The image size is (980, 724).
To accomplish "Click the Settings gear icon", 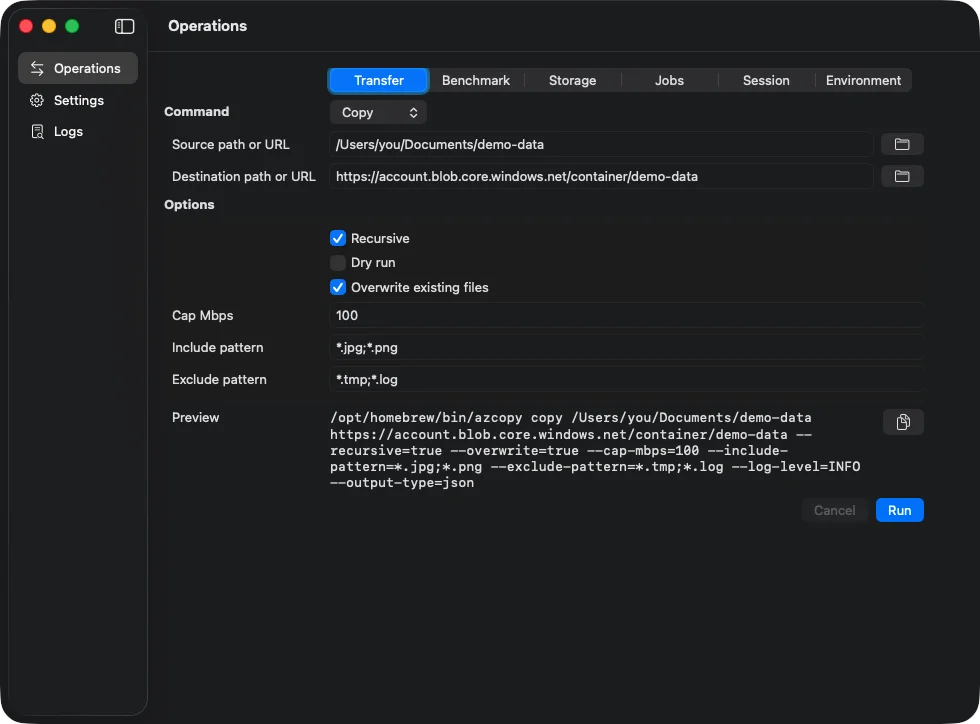I will 37,100.
